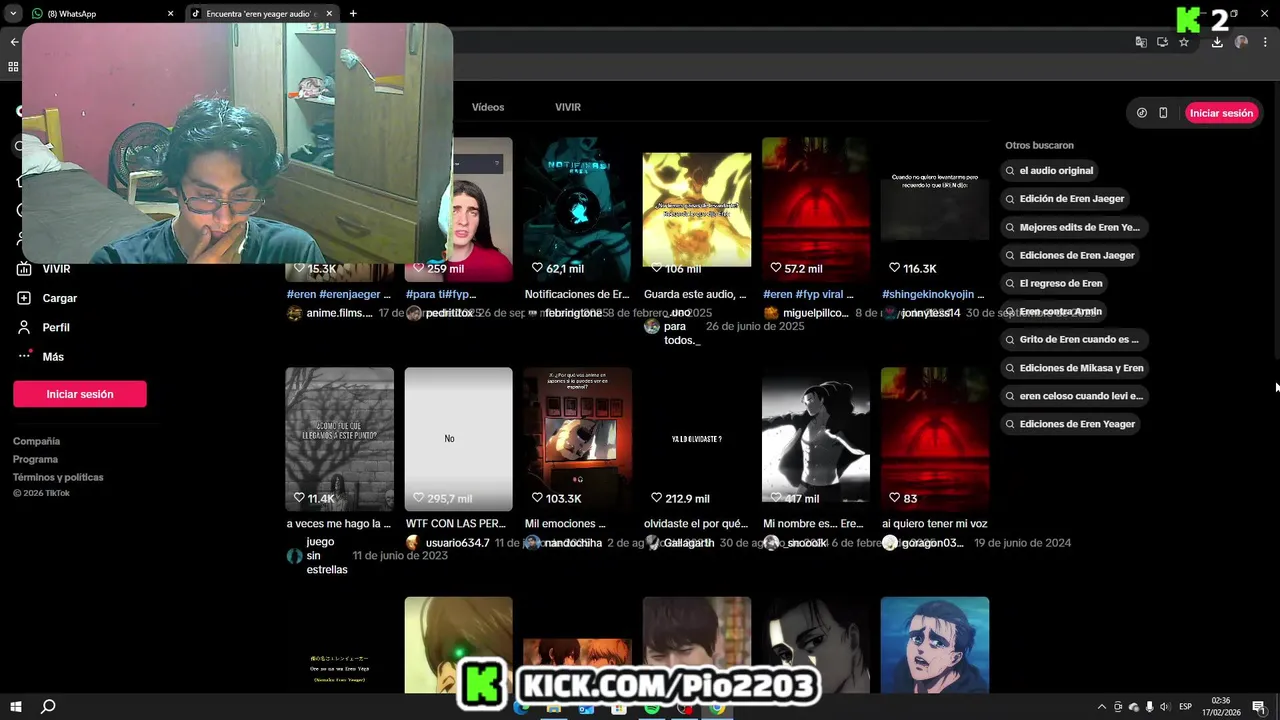The width and height of the screenshot is (1280, 720).
Task: Open the 'No' video with 295,7 mil likes
Action: pyautogui.click(x=459, y=439)
